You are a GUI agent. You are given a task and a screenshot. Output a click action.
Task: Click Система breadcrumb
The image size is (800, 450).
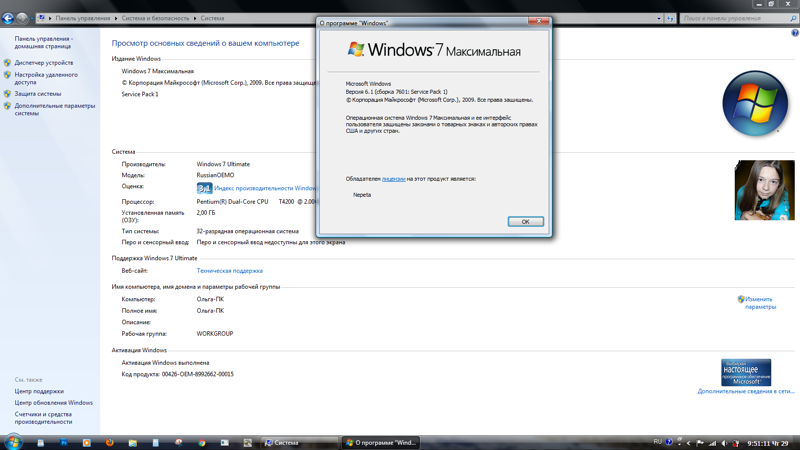(x=212, y=18)
